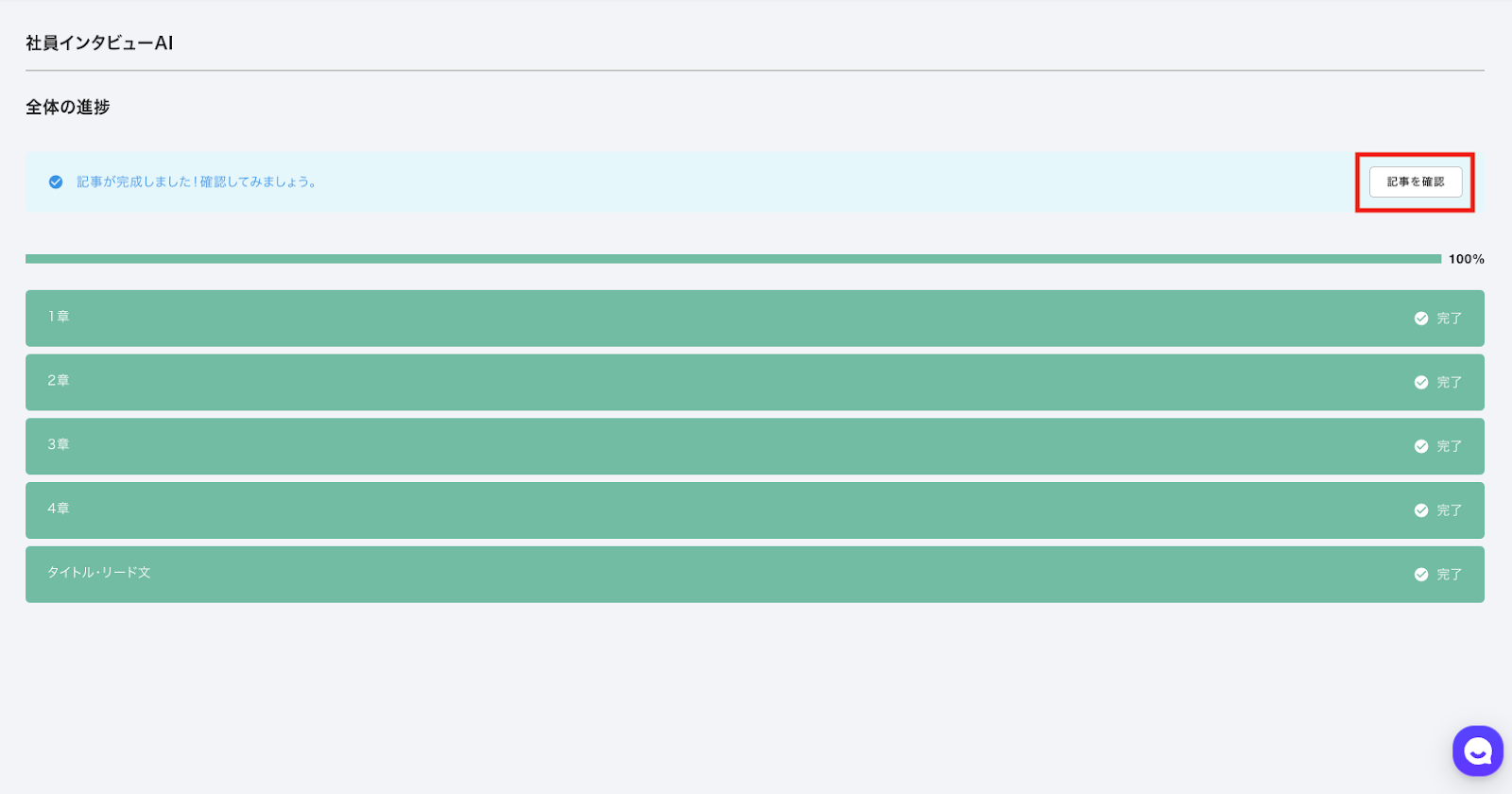Image resolution: width=1512 pixels, height=794 pixels.
Task: Click the 完了 checkmark icon for 2章
Action: (x=1420, y=383)
